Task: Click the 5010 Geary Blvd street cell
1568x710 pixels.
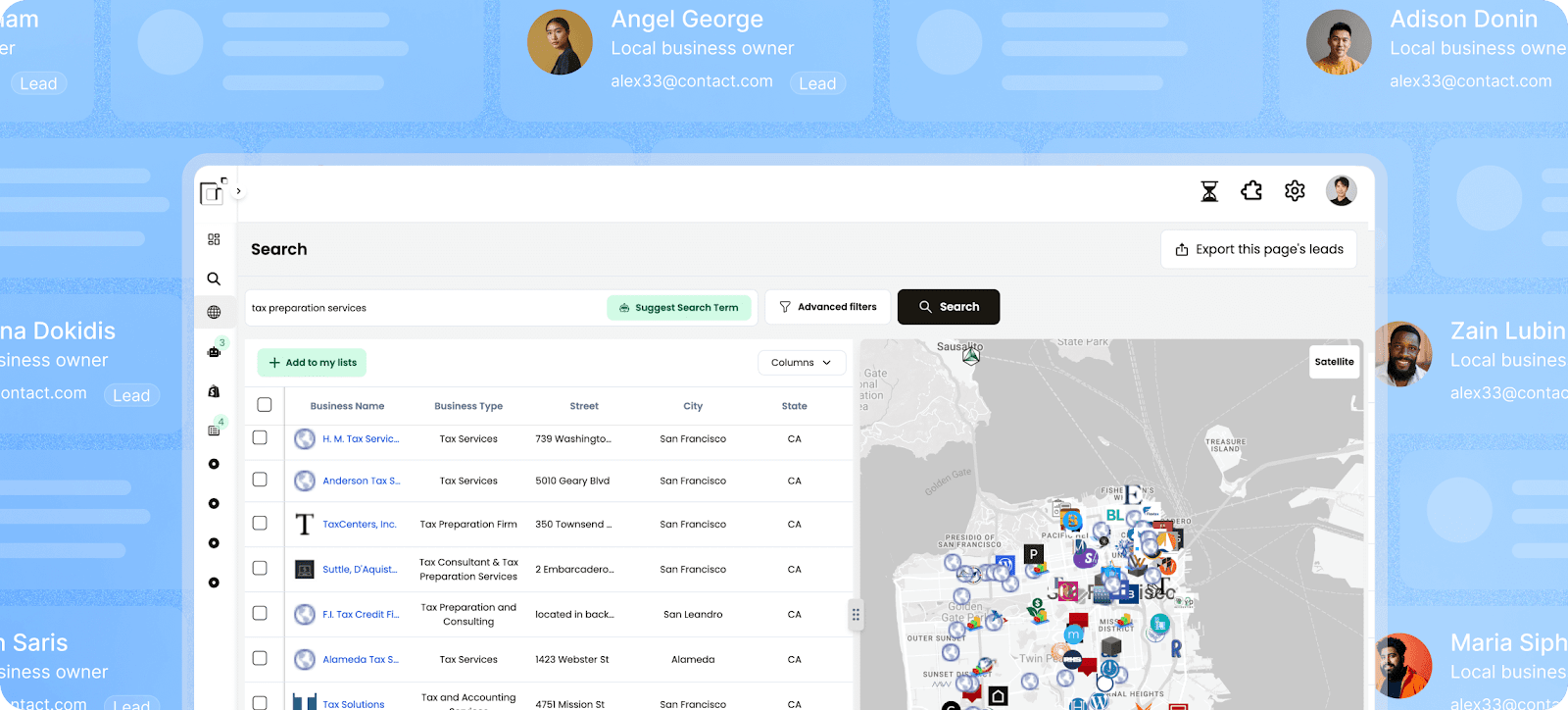Action: [572, 482]
